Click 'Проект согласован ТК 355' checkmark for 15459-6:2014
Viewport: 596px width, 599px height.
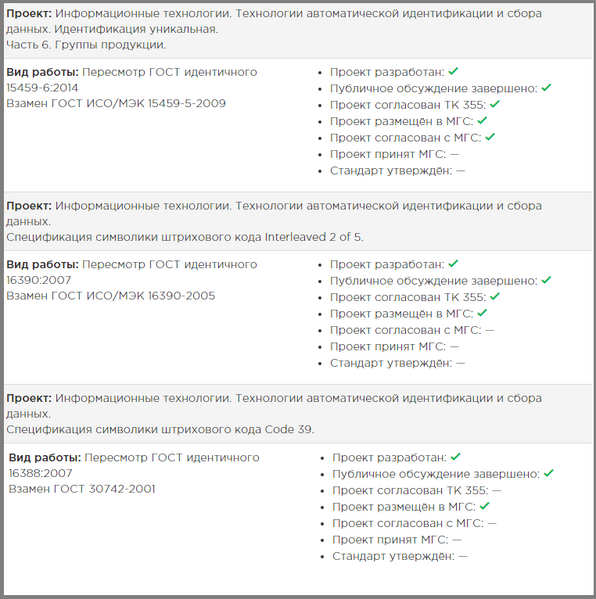(495, 104)
